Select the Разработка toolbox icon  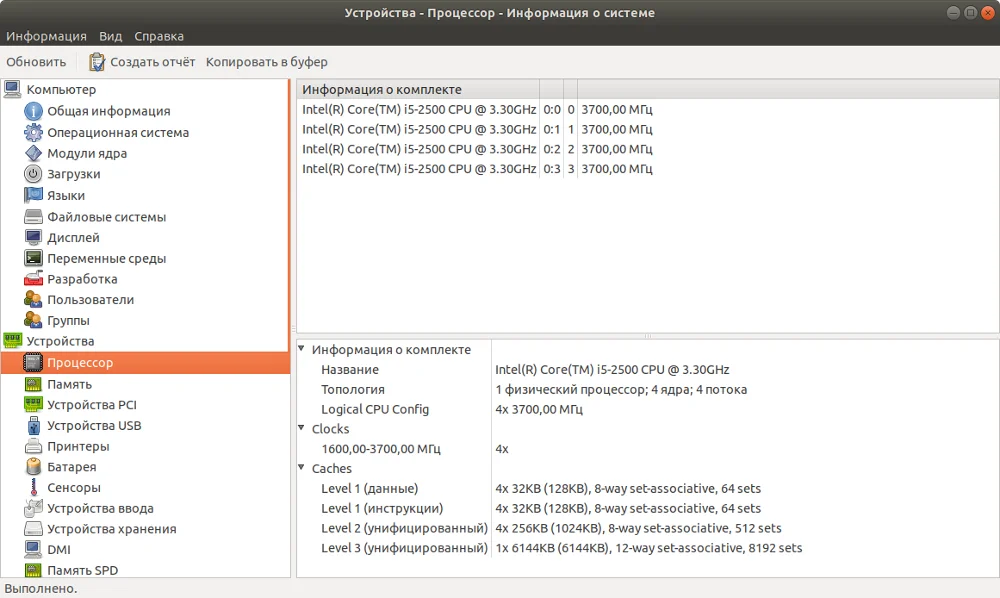(x=33, y=279)
